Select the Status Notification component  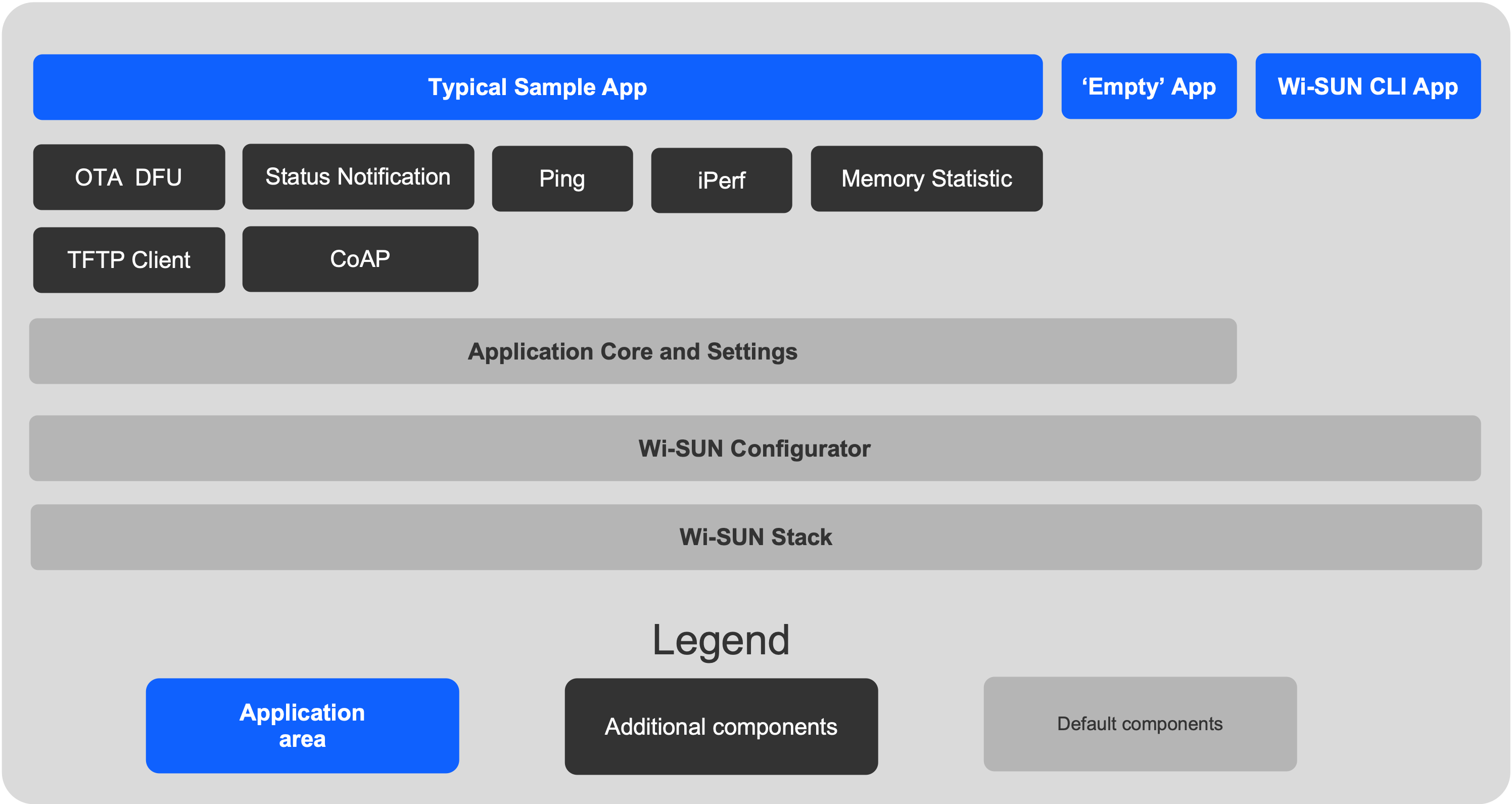tap(358, 177)
